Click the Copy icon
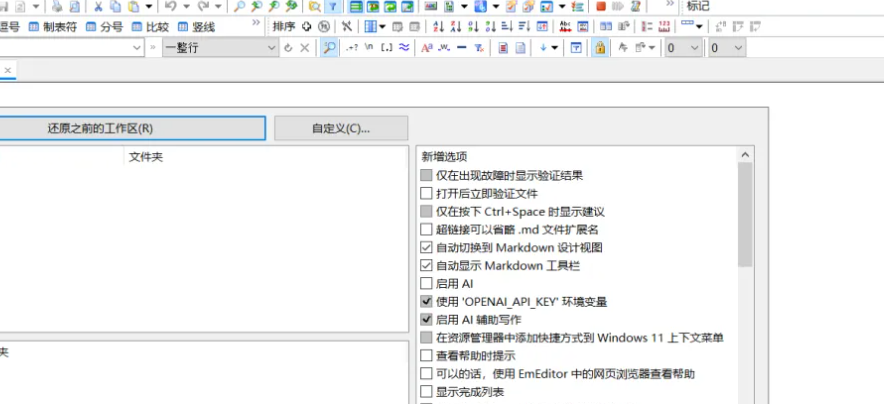The width and height of the screenshot is (884, 404). (x=116, y=7)
